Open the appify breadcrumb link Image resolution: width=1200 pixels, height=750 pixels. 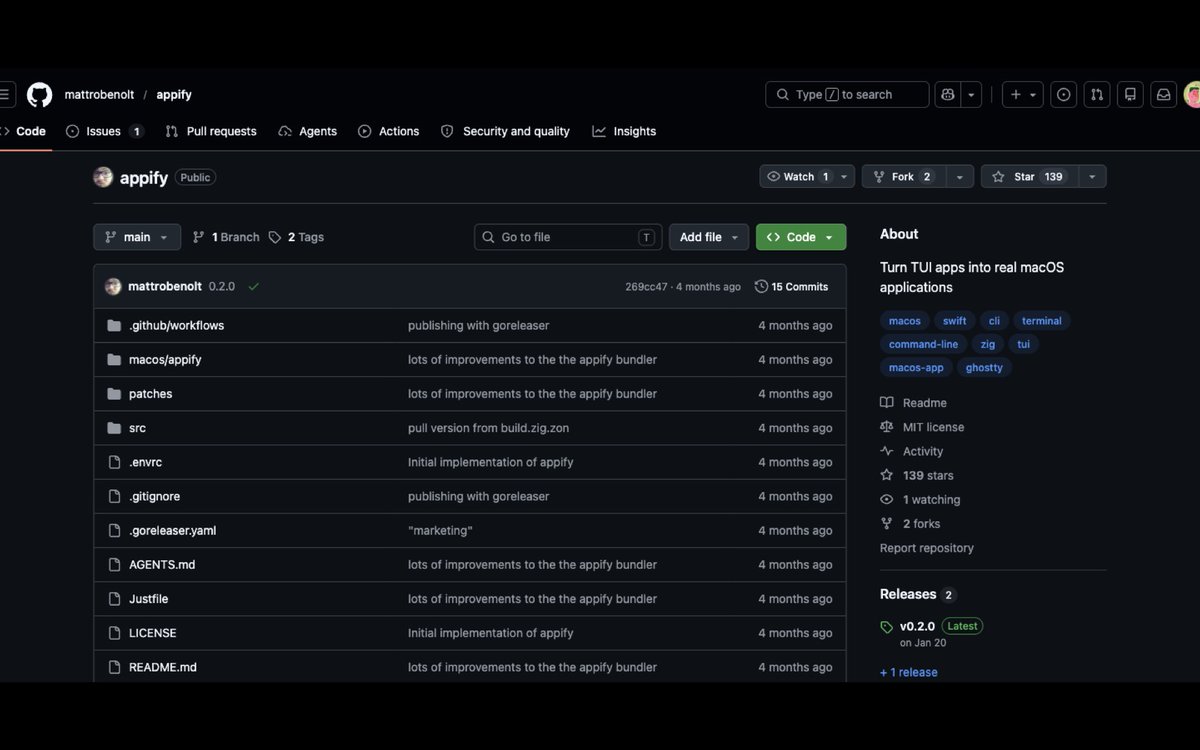pyautogui.click(x=174, y=95)
